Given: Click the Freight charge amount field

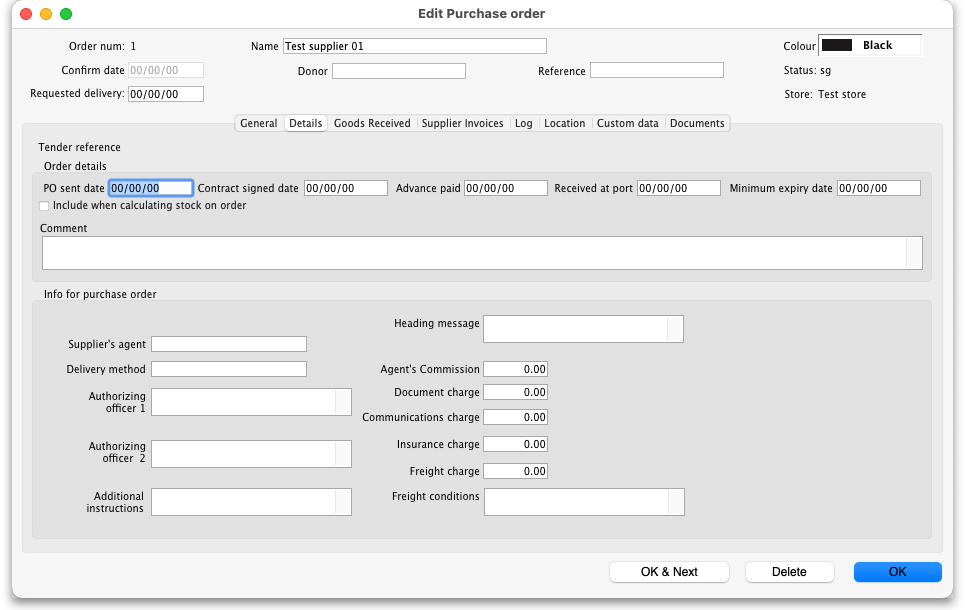Looking at the screenshot, I should pyautogui.click(x=515, y=471).
